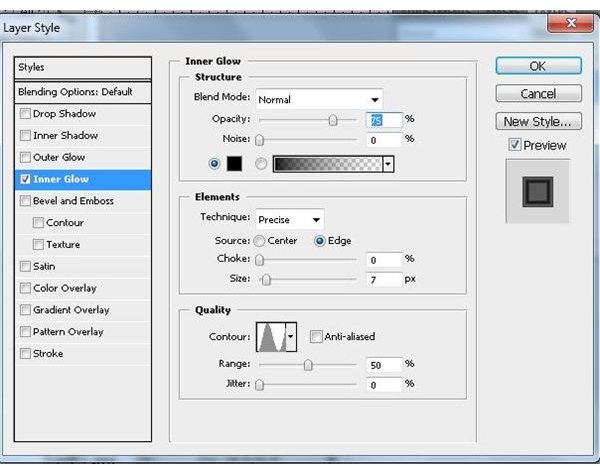Select Blending Options: Default
The width and height of the screenshot is (600, 466).
[x=83, y=92]
